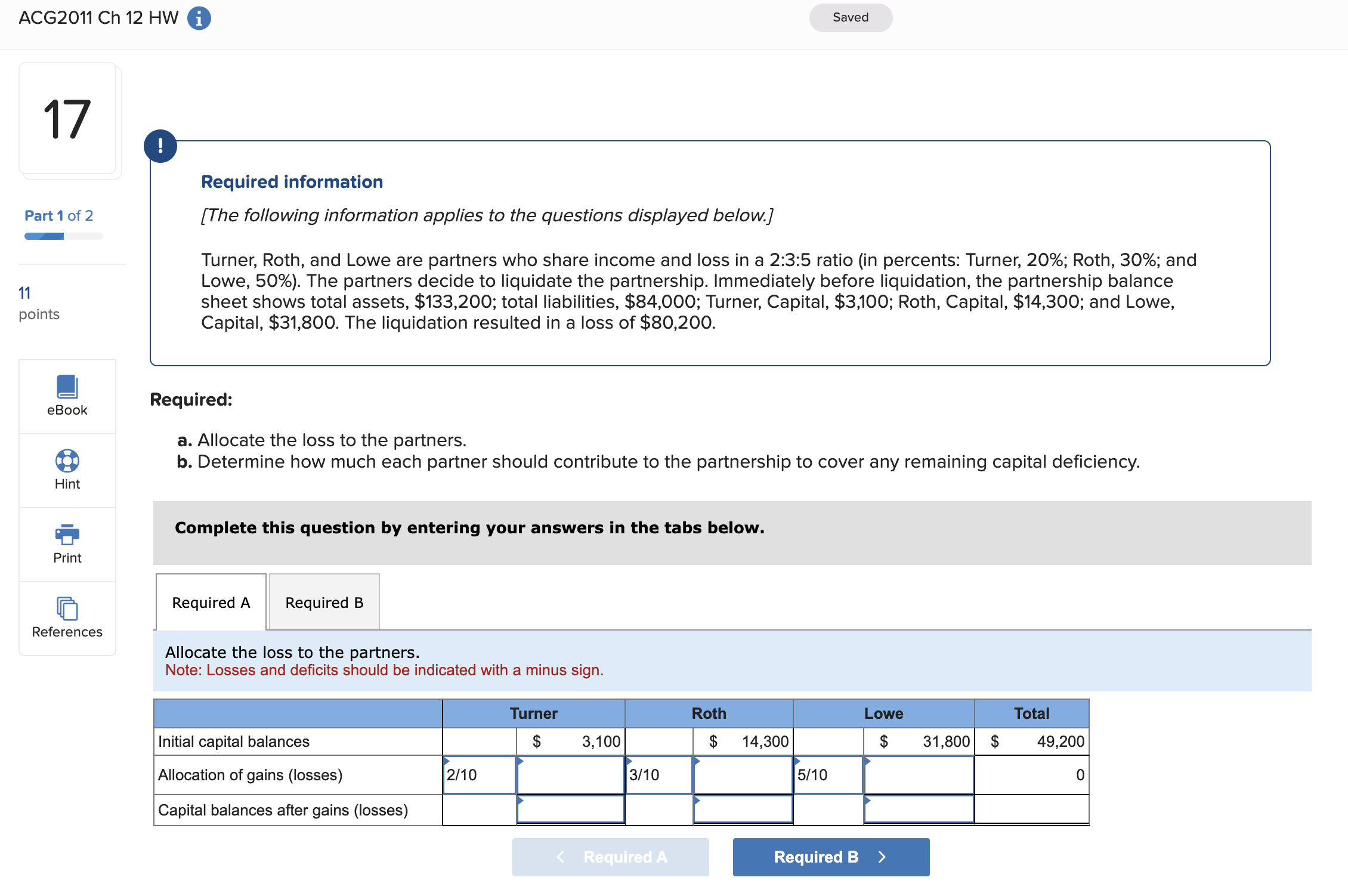Click the Saved status button

(x=850, y=17)
